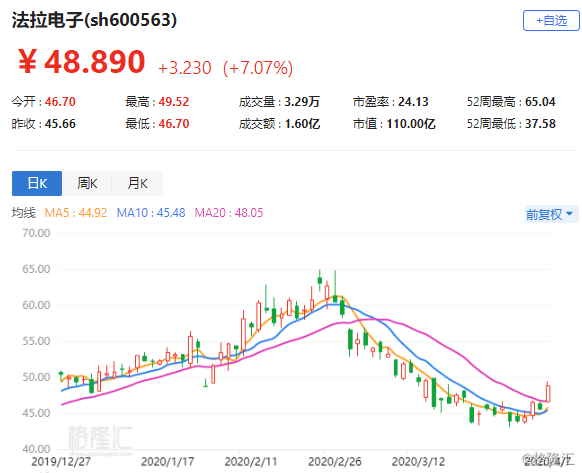Click the price change +3.230 value
The height and width of the screenshot is (473, 582).
(x=184, y=68)
